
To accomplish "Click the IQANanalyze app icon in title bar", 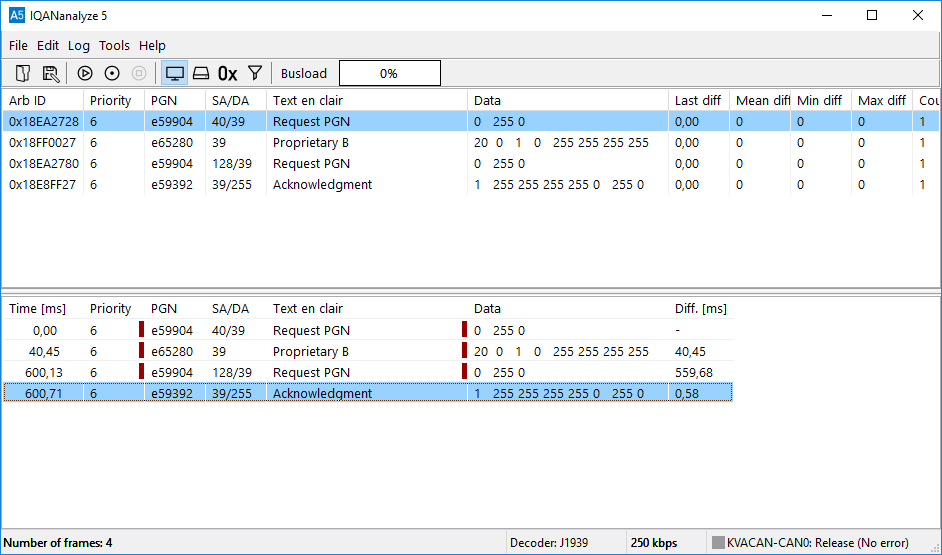I will click(17, 15).
